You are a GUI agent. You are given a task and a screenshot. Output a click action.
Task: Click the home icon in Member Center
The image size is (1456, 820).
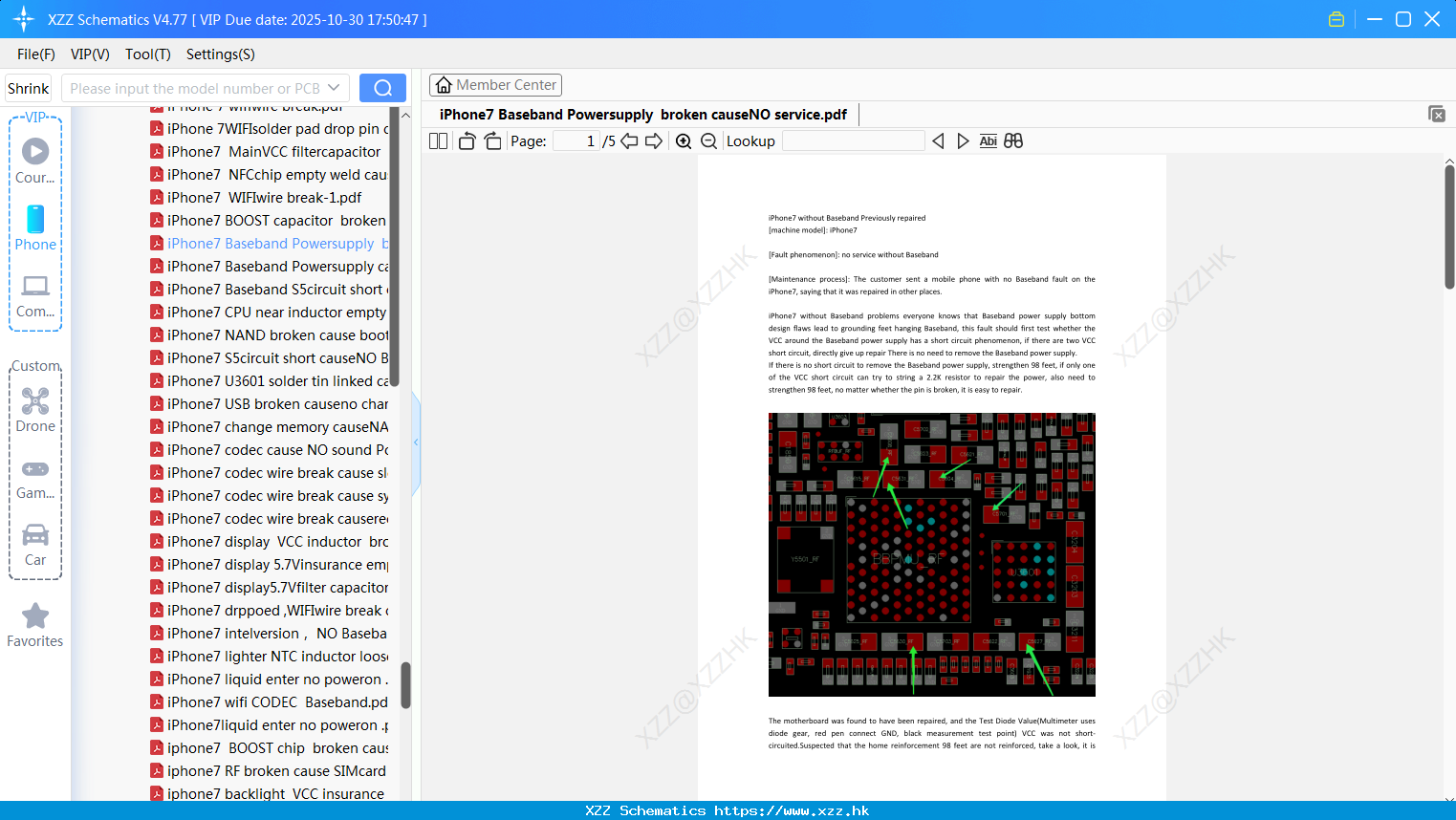coord(444,85)
